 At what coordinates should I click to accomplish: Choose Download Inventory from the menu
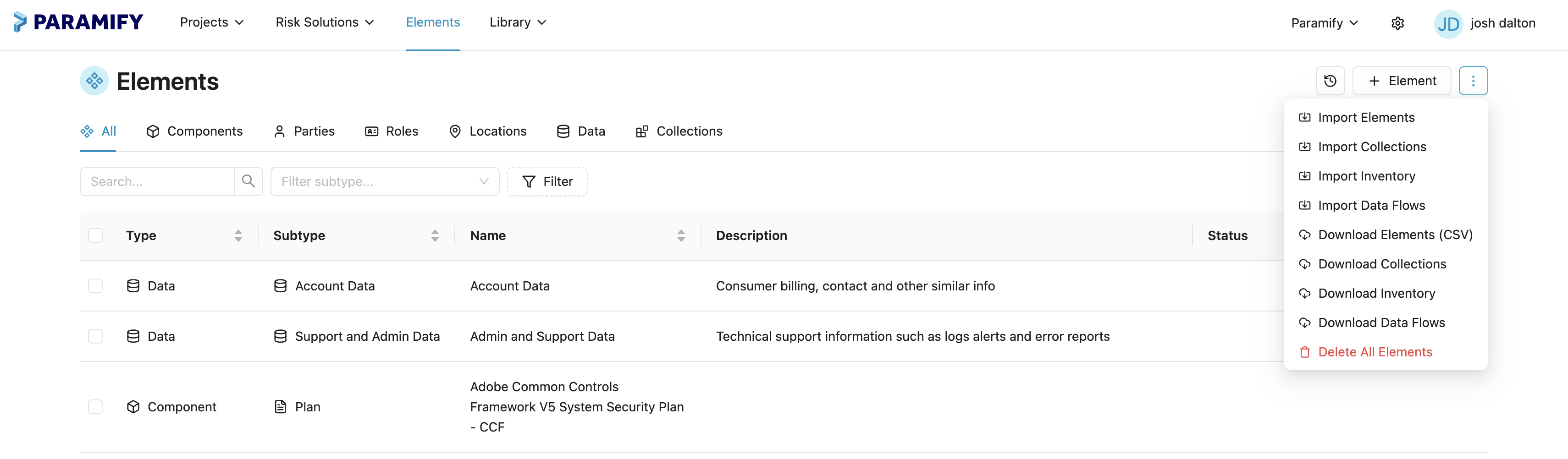coord(1376,293)
